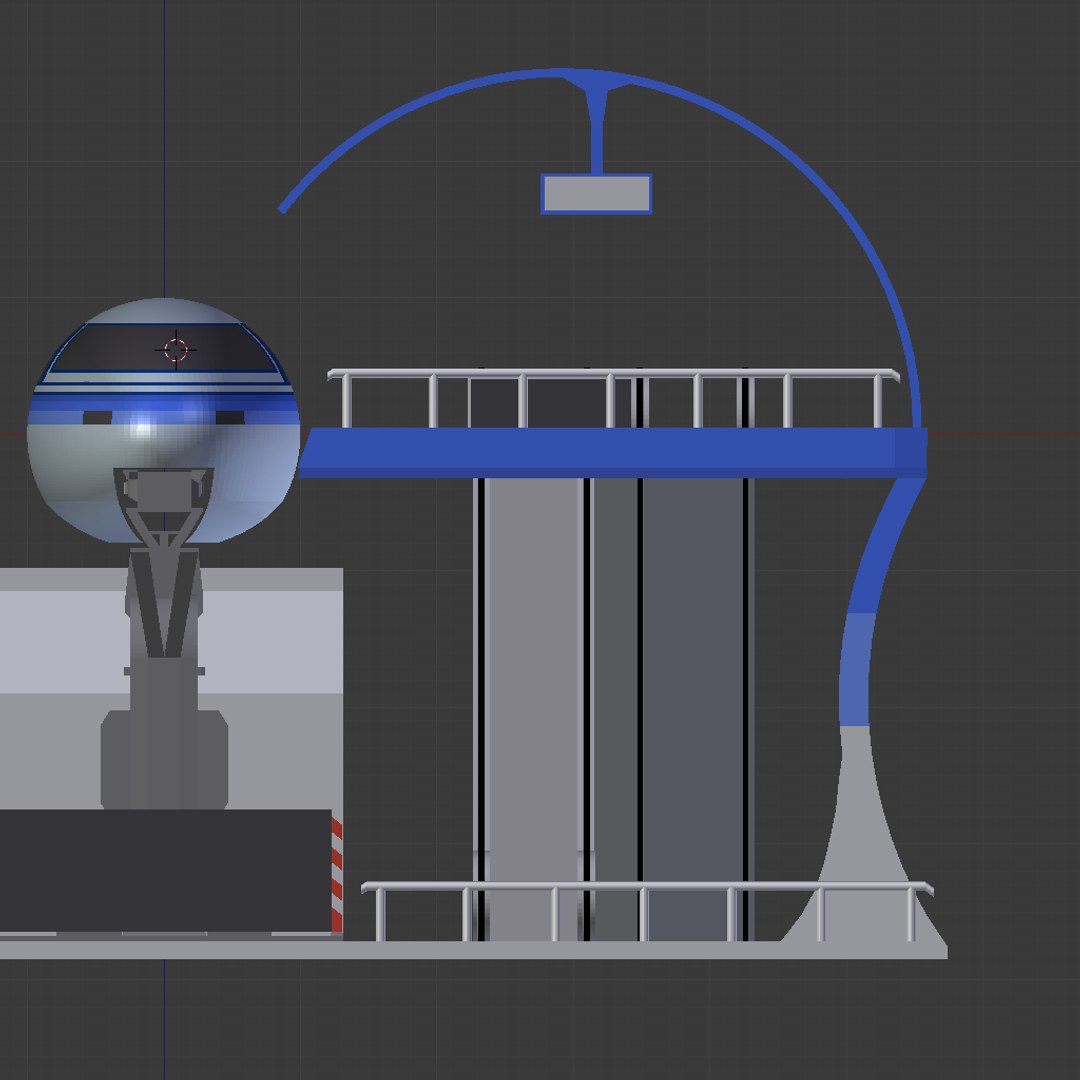Screen dimensions: 1080x1080
Task: Select the dark block below the robot stand
Action: pos(165,871)
